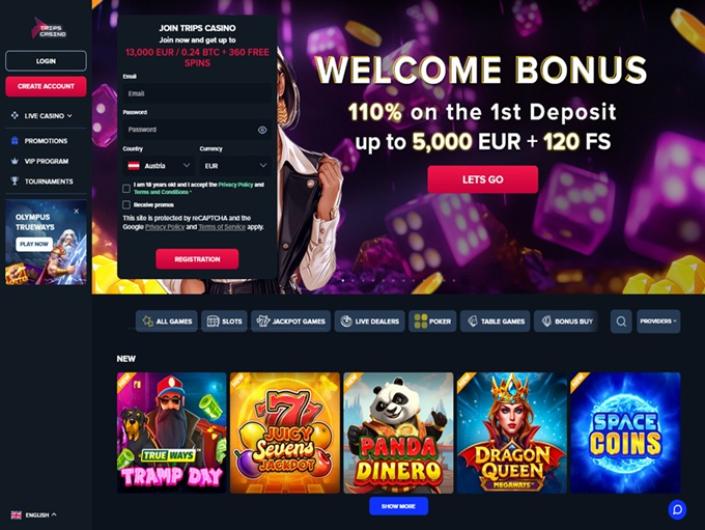Open the Panda Dinero game thumbnail
The width and height of the screenshot is (705, 530).
coord(398,432)
